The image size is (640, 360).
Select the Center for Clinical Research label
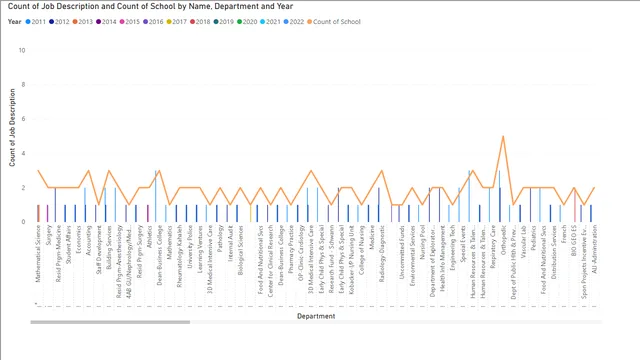270,261
